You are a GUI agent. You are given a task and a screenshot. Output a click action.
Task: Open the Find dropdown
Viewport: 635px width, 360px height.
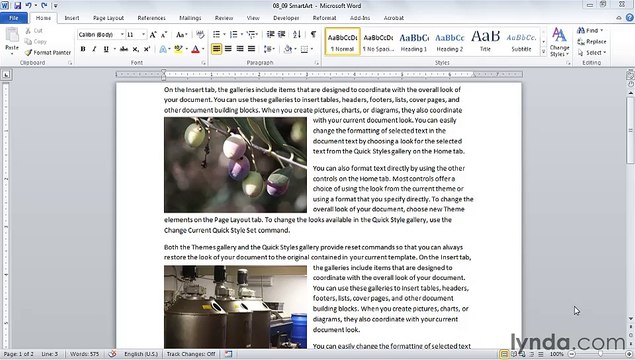pyautogui.click(x=602, y=30)
